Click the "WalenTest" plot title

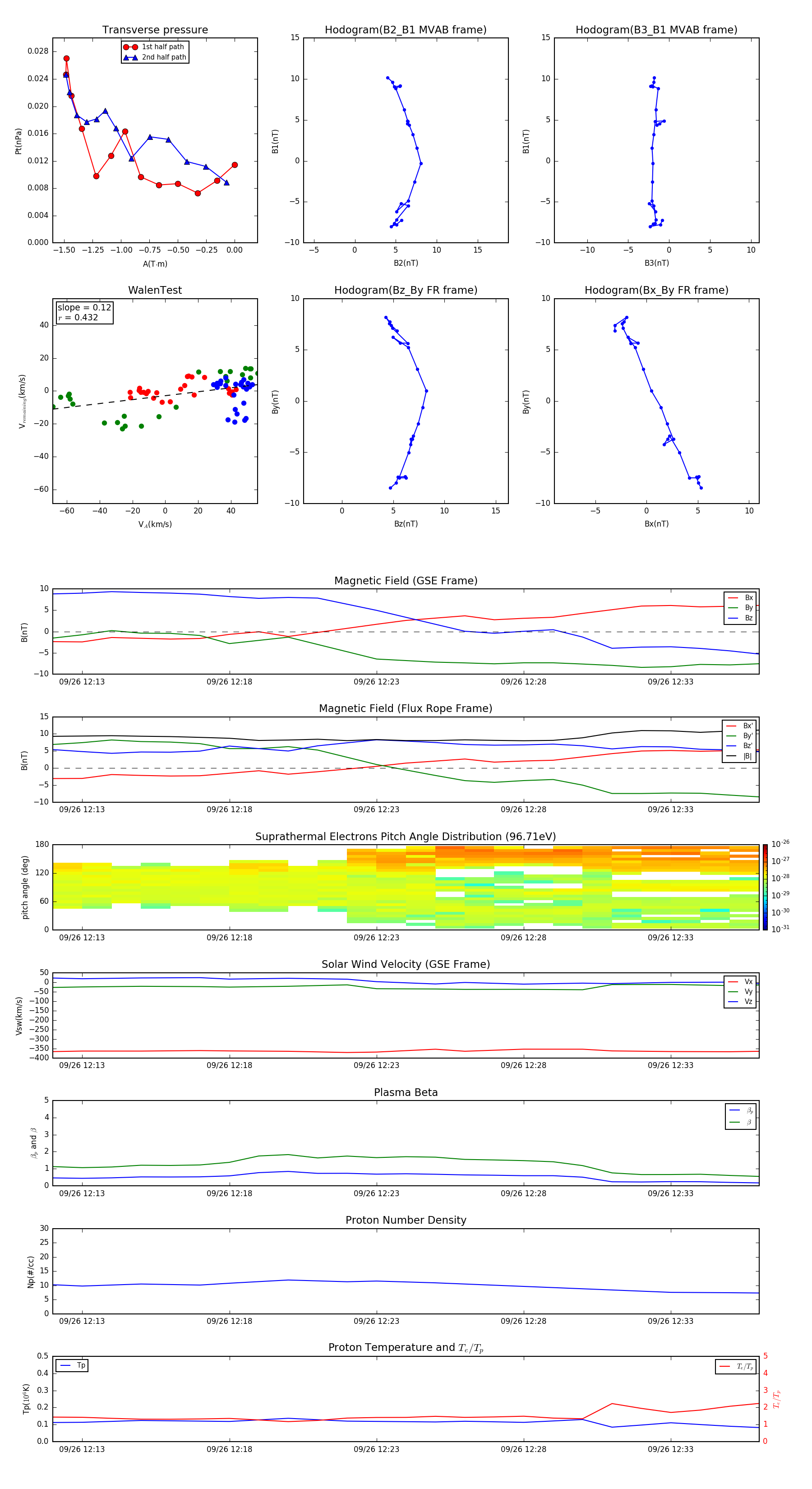155,290
